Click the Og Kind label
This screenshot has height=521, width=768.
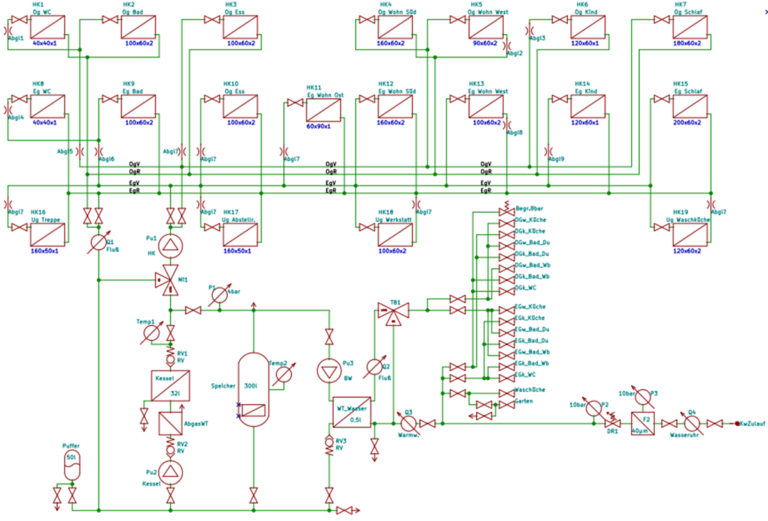(x=586, y=12)
